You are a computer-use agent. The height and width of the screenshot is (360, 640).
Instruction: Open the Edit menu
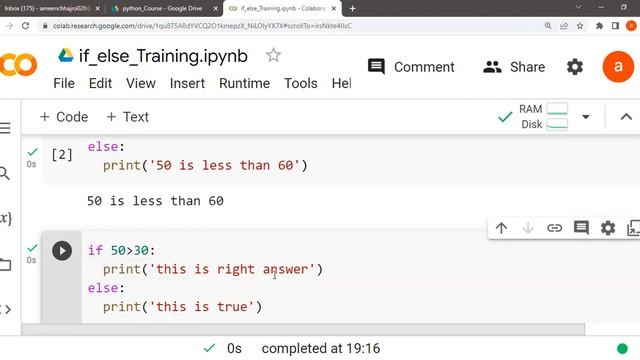[100, 83]
